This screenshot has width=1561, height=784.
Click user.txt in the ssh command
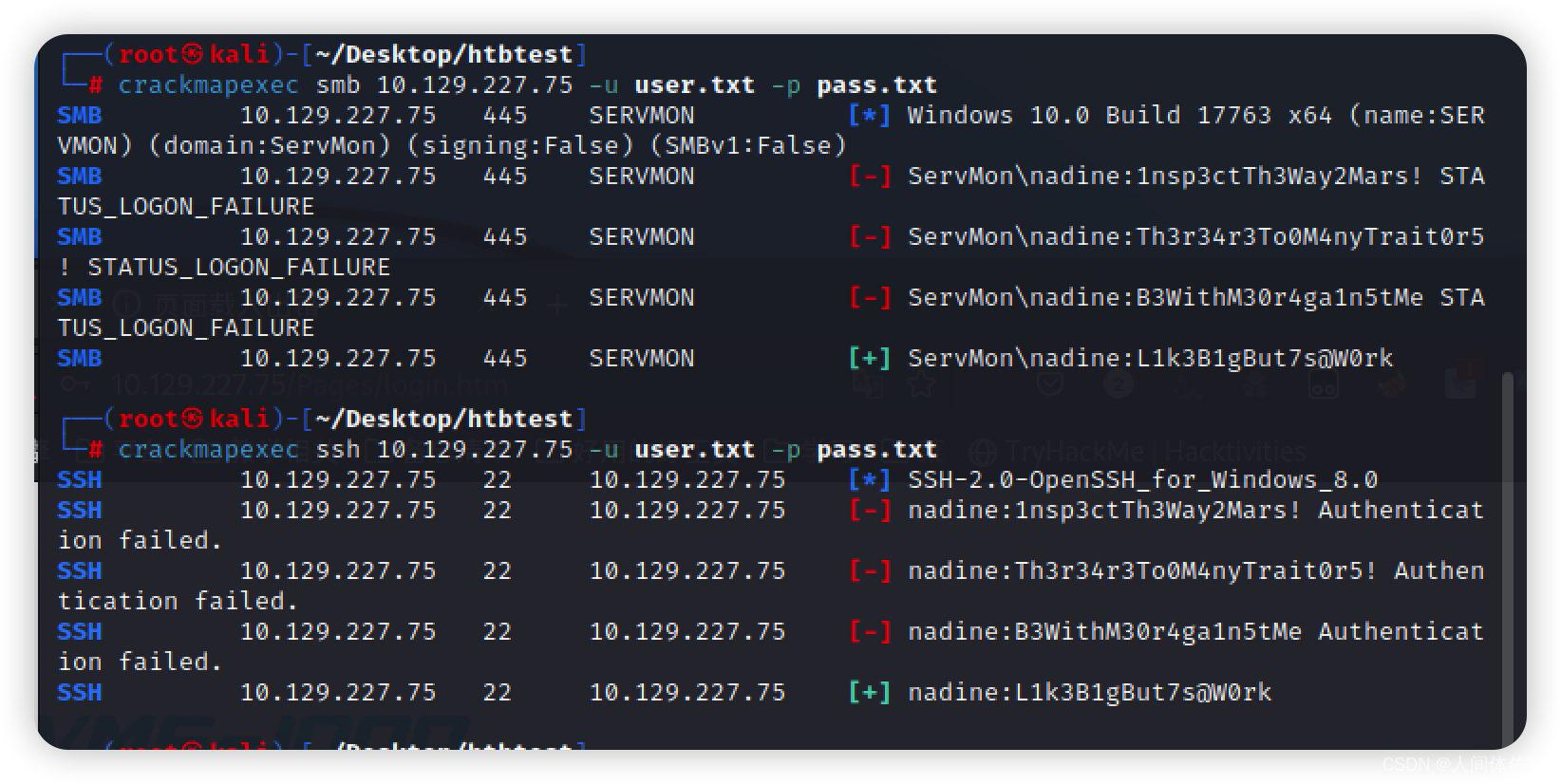[x=694, y=450]
